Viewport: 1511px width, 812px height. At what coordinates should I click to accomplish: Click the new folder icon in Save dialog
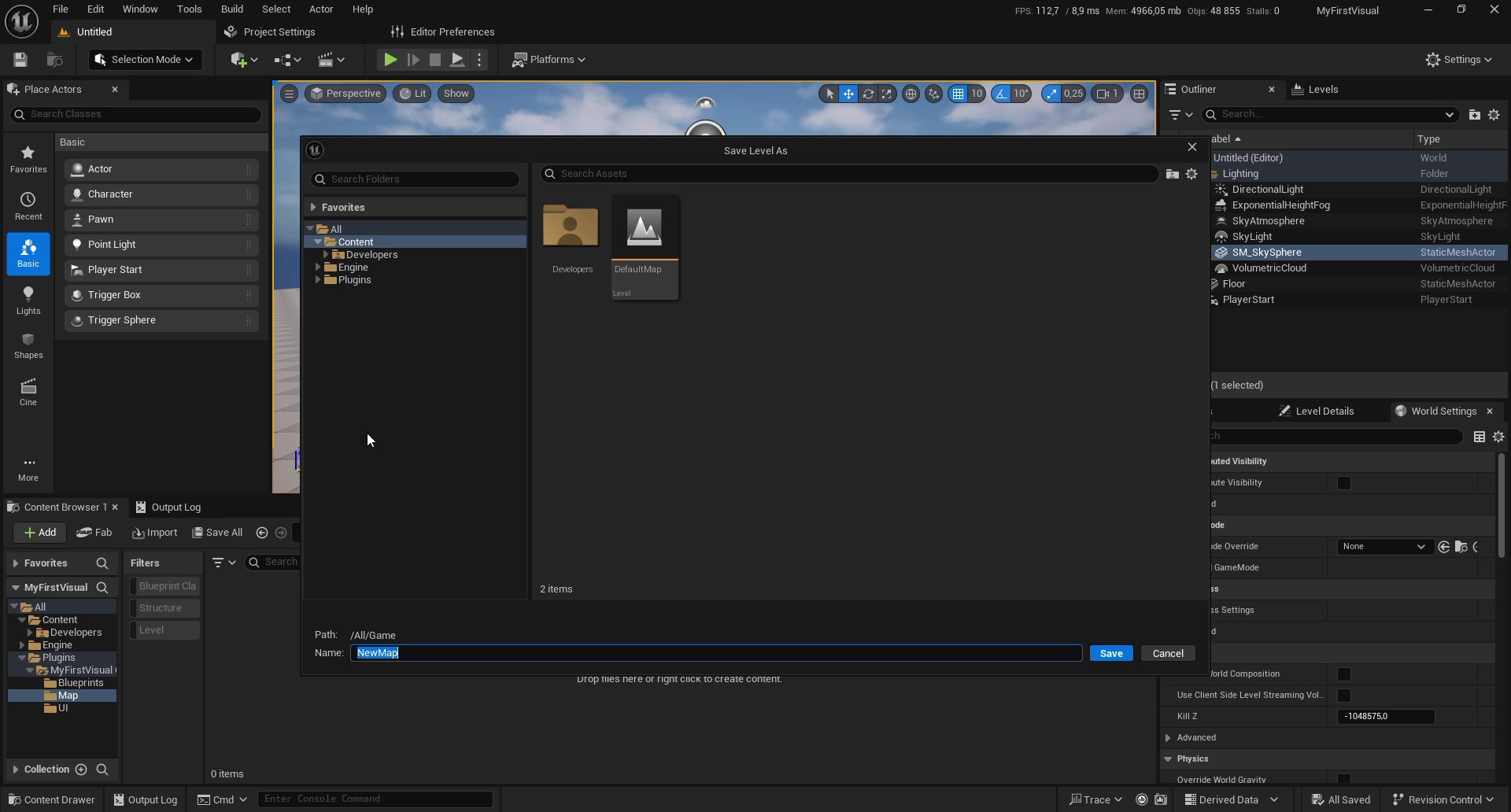(1172, 174)
